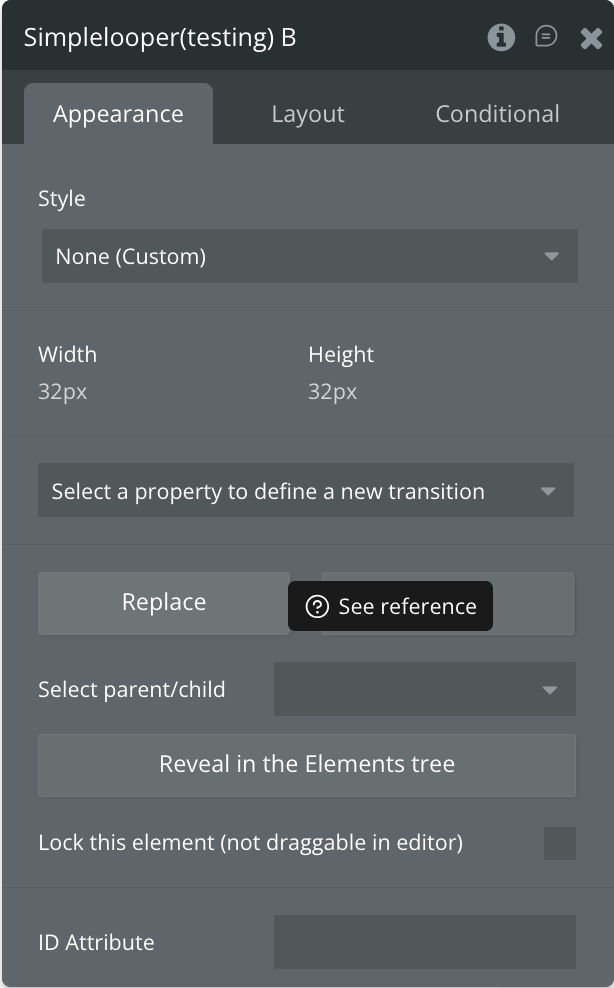Switch to the Appearance tab

(x=118, y=114)
